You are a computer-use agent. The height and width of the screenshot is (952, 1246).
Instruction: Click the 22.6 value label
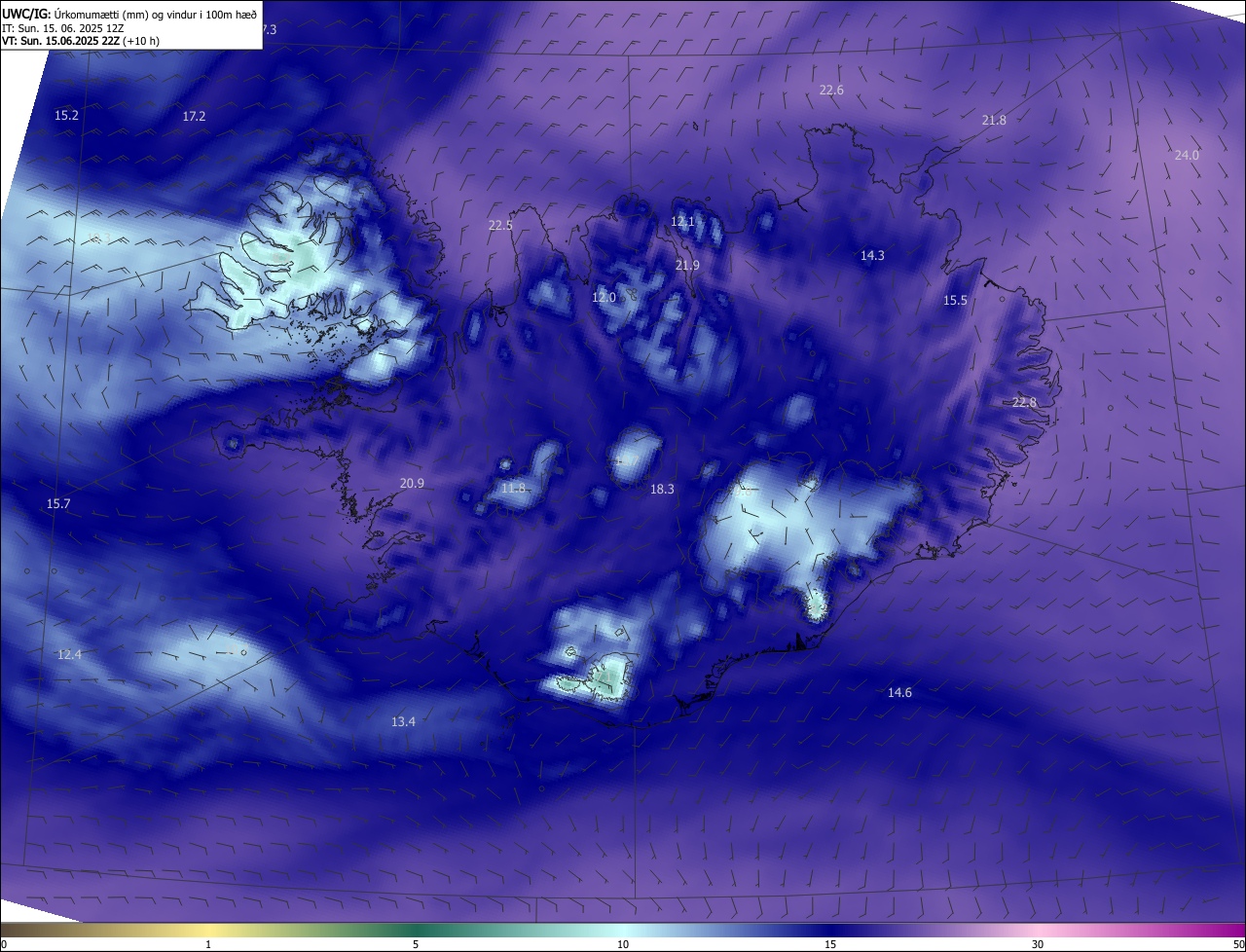point(831,90)
